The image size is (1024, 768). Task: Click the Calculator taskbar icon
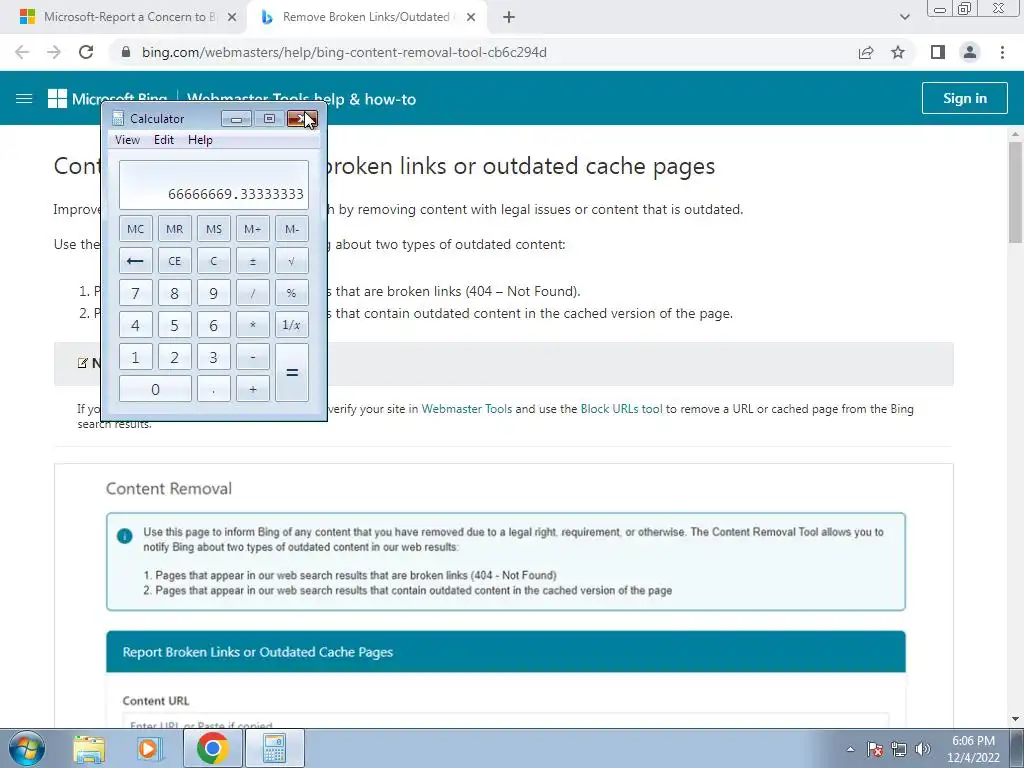[x=274, y=748]
